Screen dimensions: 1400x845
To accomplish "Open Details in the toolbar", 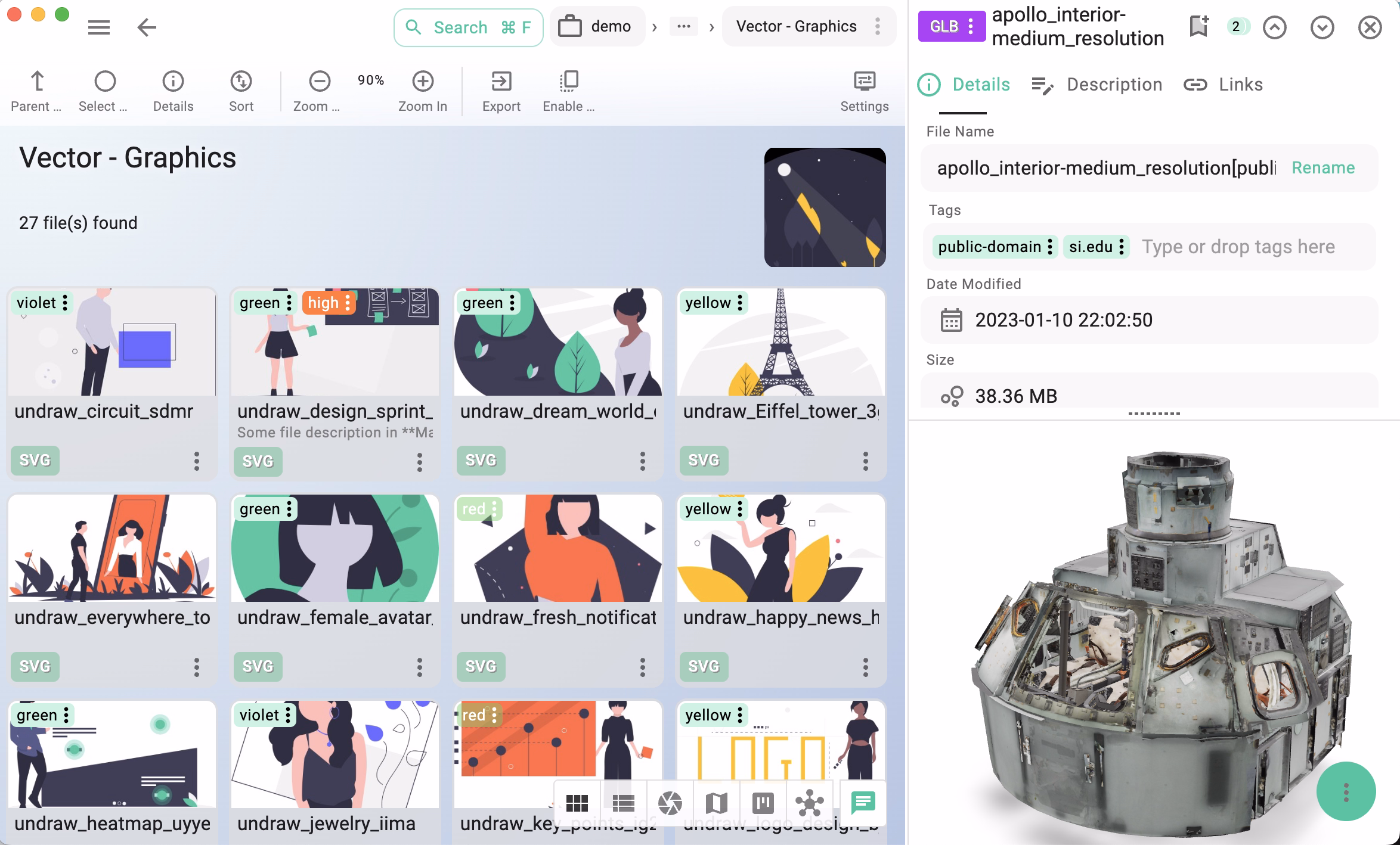I will coord(173,91).
